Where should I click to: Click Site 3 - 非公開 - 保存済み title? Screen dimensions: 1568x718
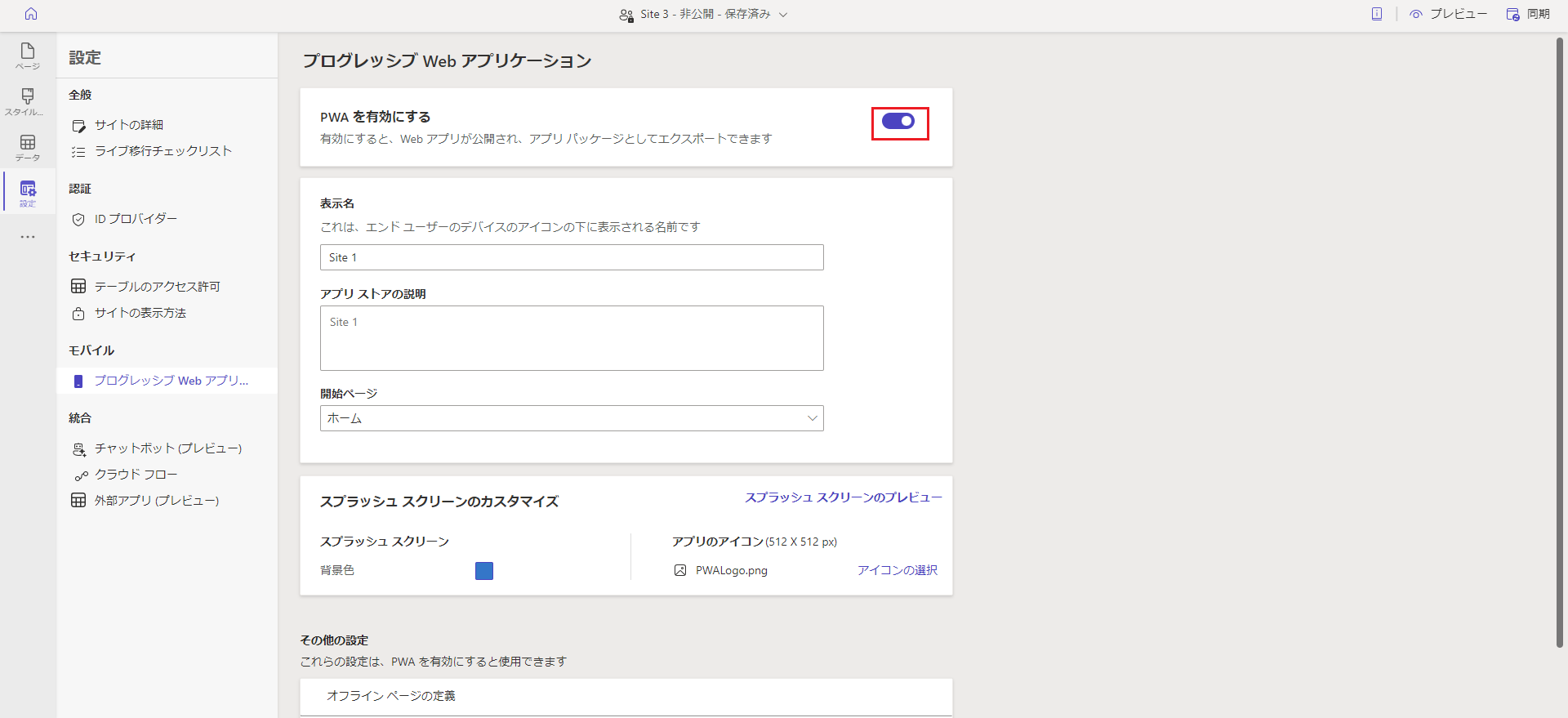coord(706,14)
